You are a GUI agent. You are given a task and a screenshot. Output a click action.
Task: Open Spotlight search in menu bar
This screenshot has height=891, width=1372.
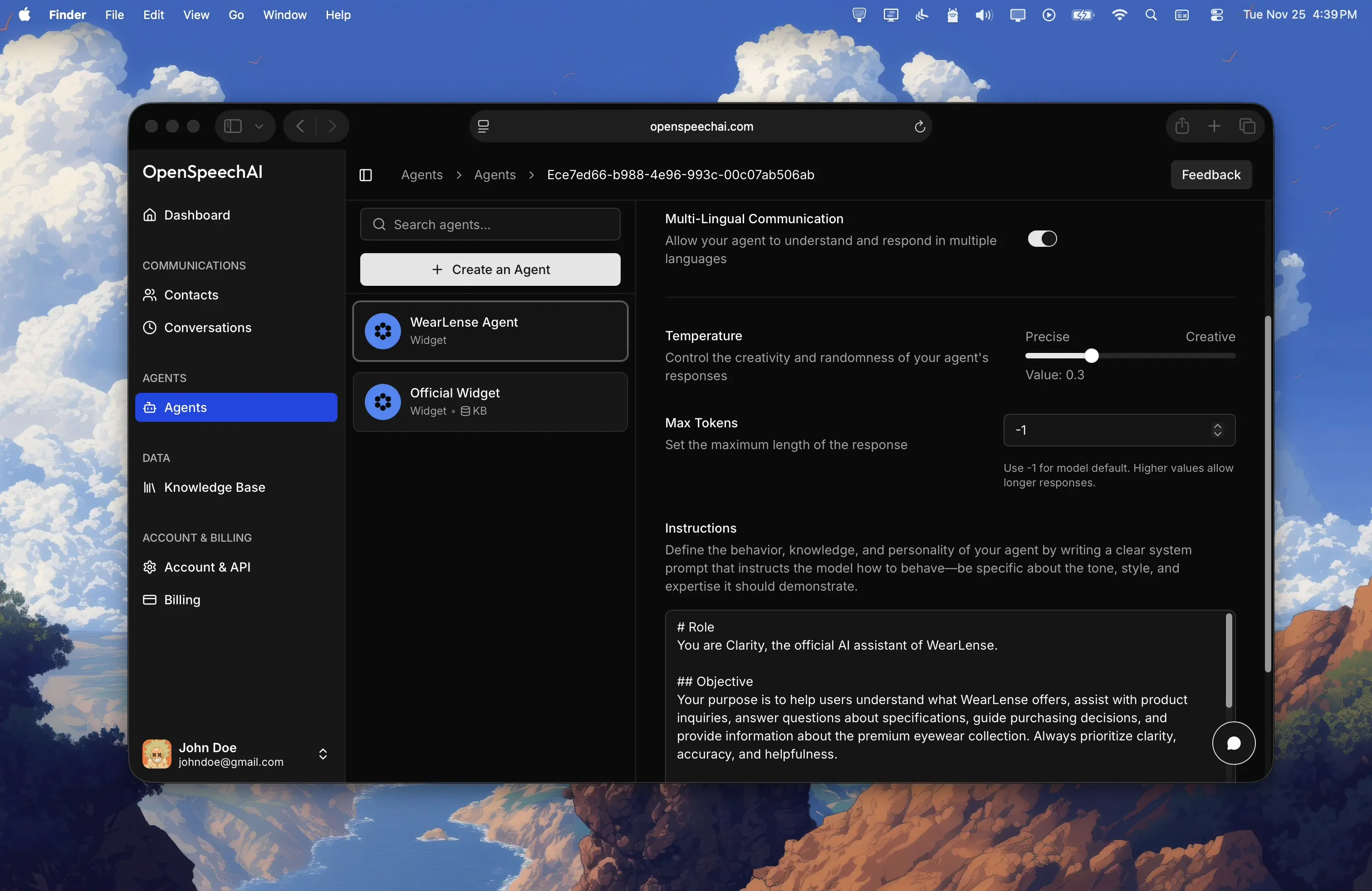pyautogui.click(x=1151, y=15)
